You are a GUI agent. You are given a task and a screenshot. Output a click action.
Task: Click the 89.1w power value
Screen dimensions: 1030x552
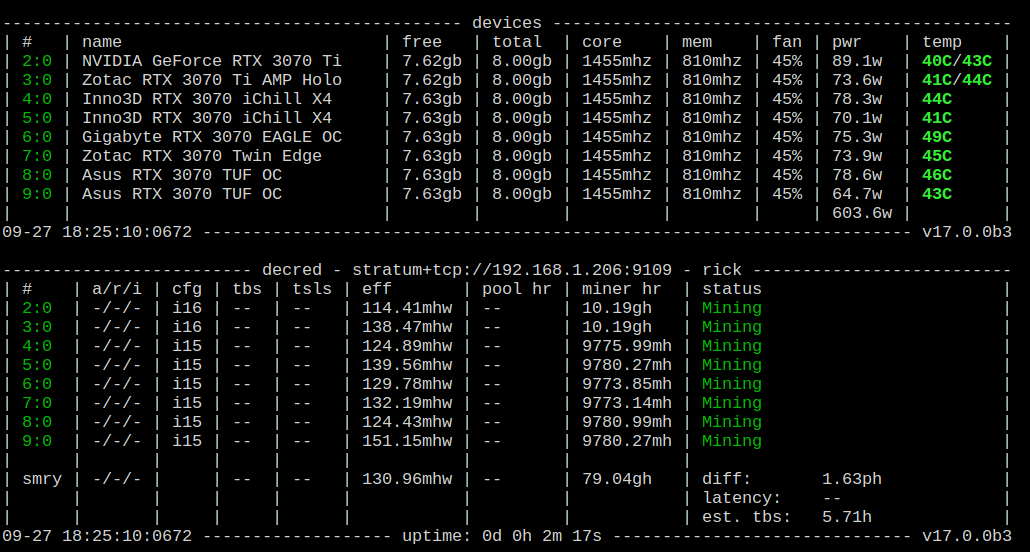tap(857, 61)
